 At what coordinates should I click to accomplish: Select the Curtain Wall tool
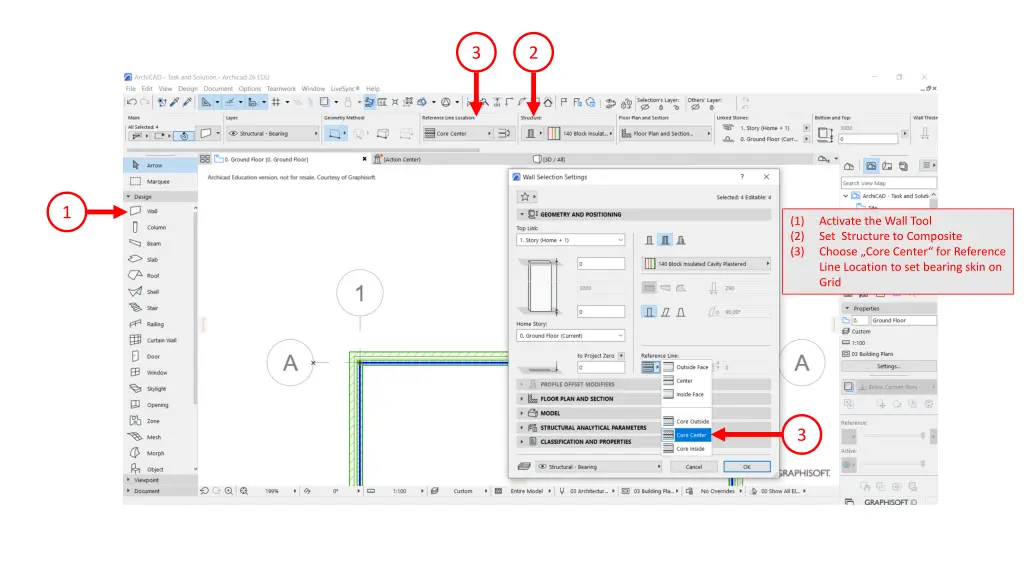[160, 340]
